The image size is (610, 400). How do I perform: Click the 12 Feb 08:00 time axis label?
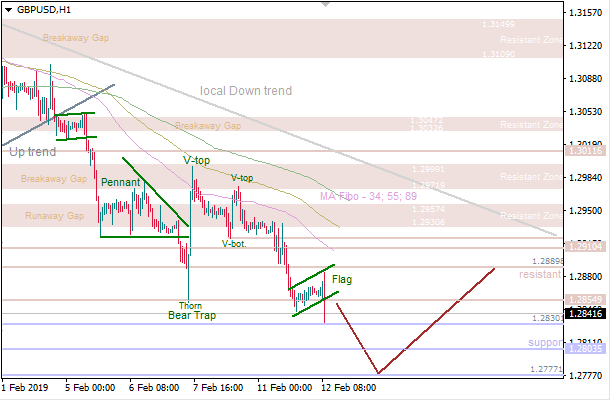coord(347,387)
